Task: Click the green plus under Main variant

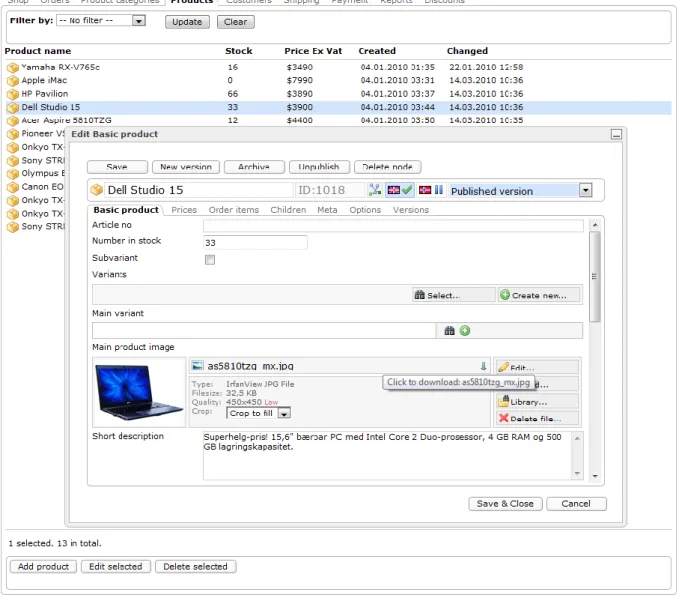Action: 465,331
